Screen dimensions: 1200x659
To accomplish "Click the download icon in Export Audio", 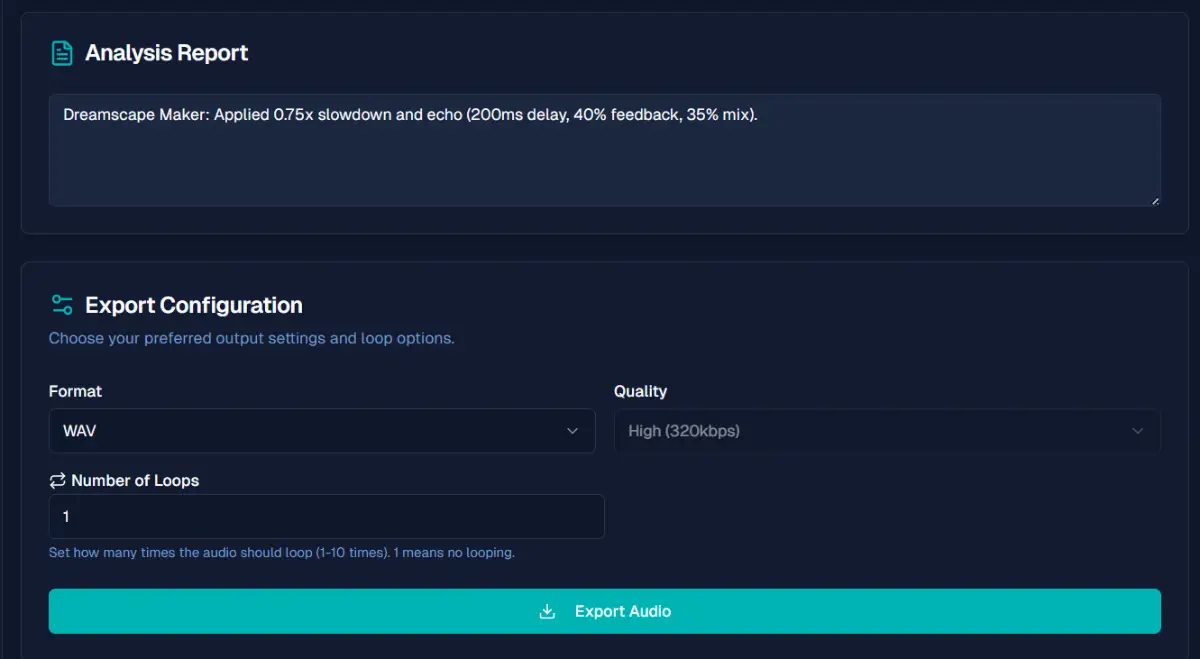I will (x=547, y=611).
